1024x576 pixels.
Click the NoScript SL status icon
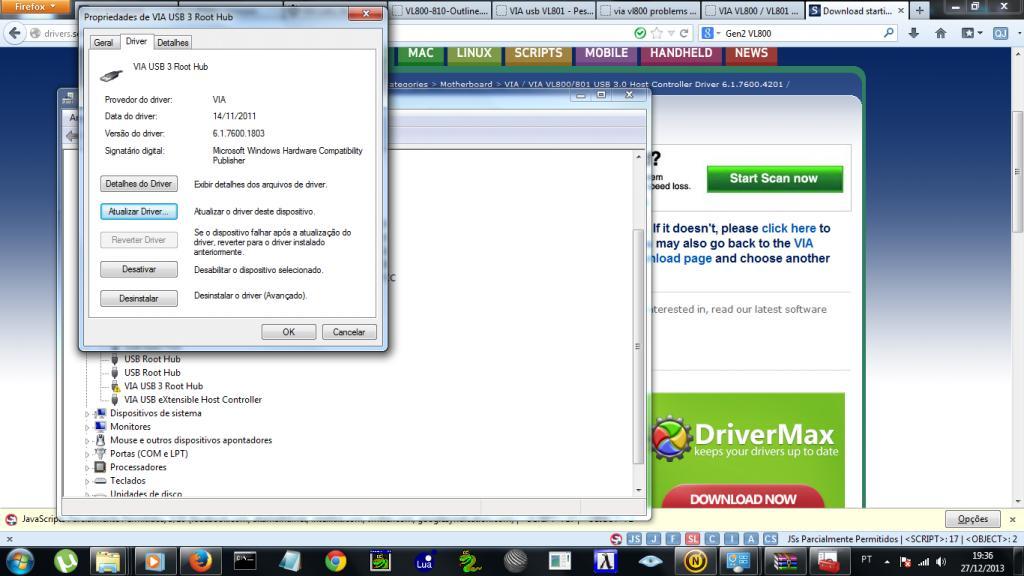click(x=692, y=539)
